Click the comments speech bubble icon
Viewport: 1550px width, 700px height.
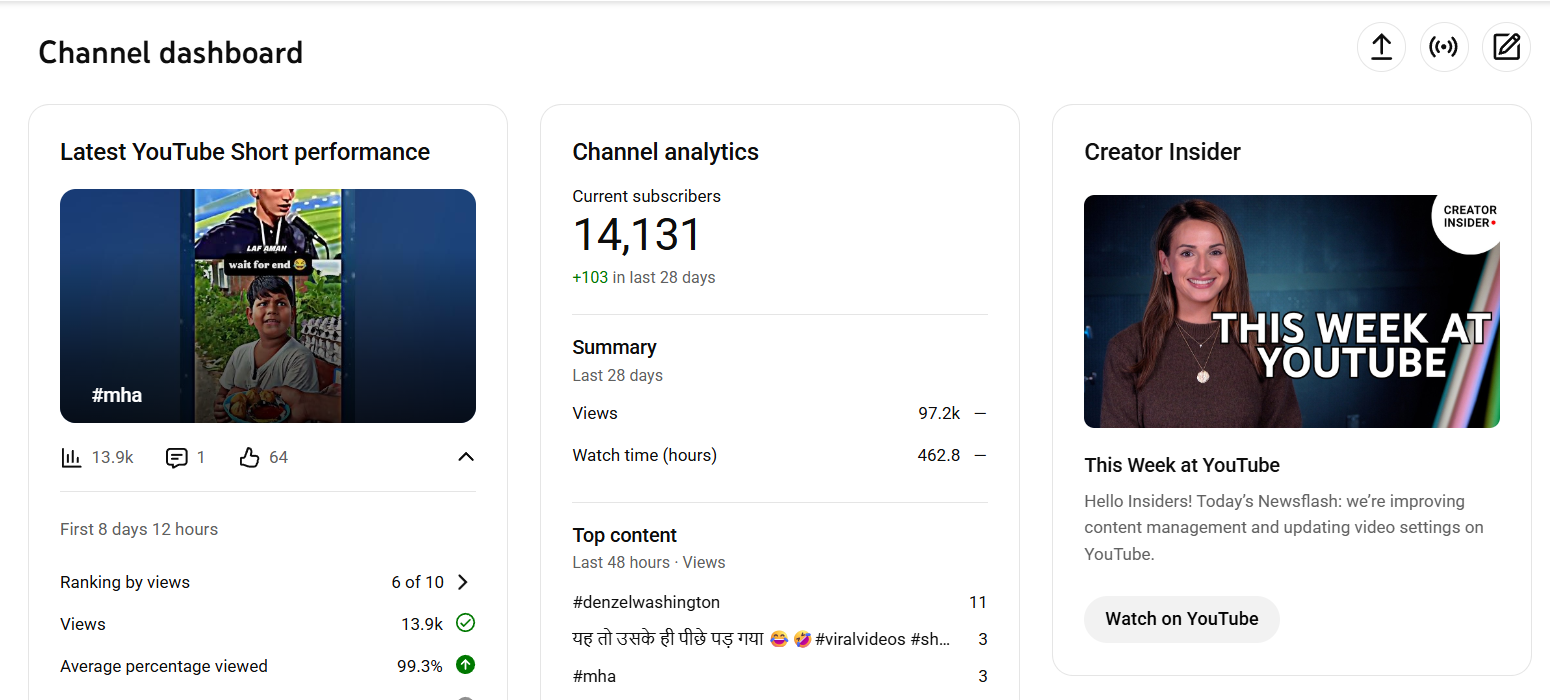177,458
